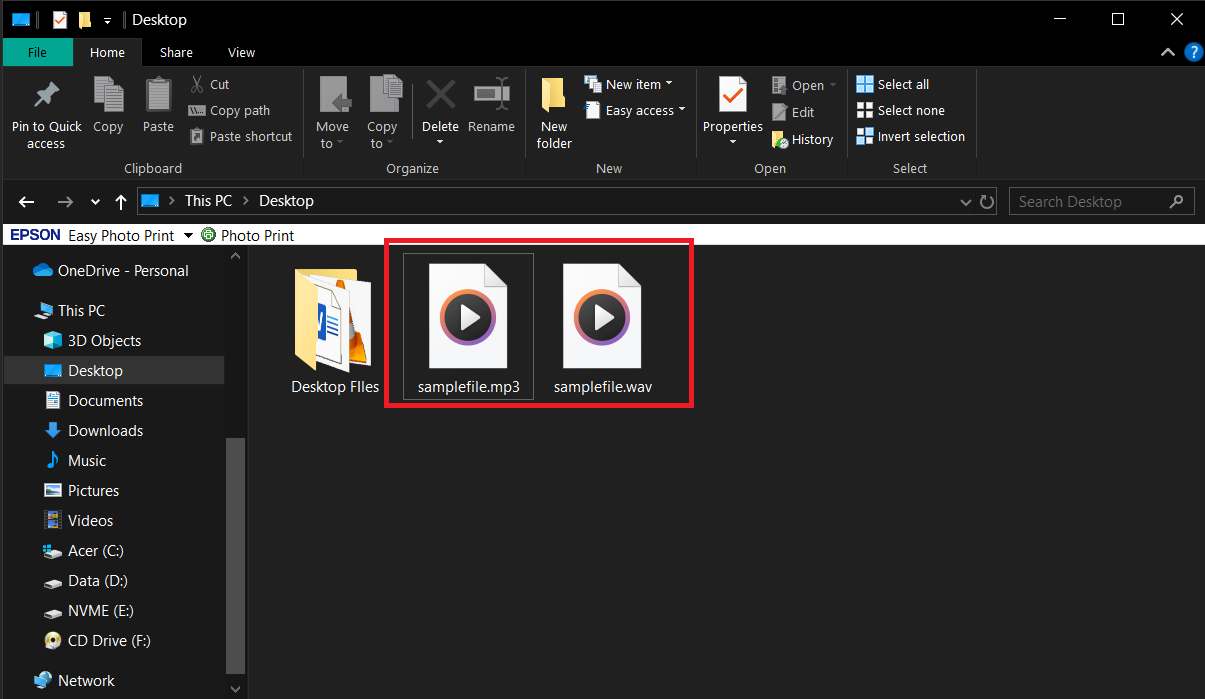Expand the Easy access menu

coord(635,110)
